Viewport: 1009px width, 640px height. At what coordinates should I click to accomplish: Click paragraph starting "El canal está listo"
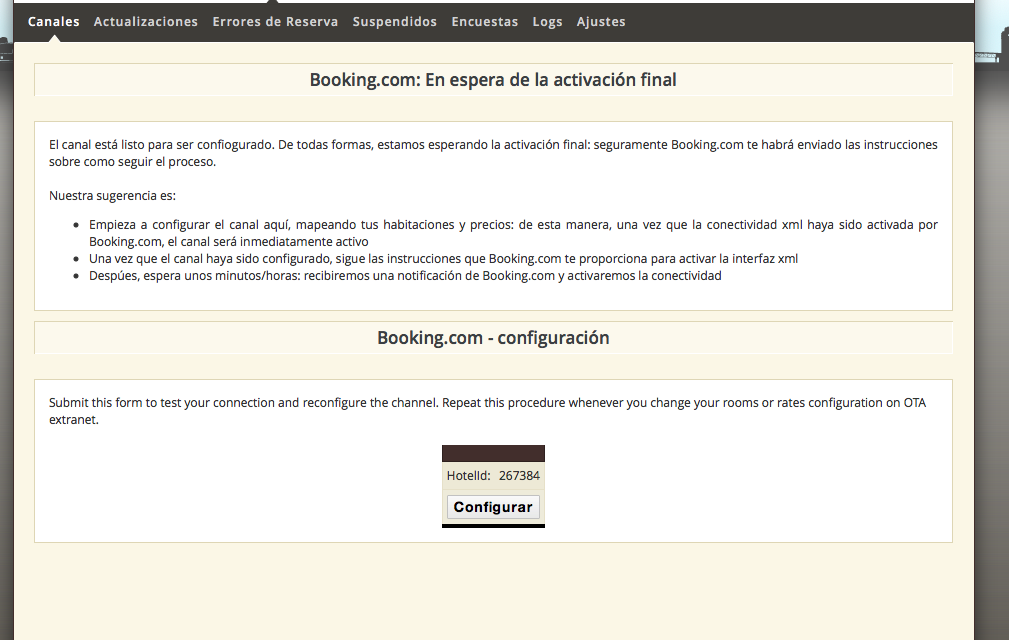[x=493, y=153]
